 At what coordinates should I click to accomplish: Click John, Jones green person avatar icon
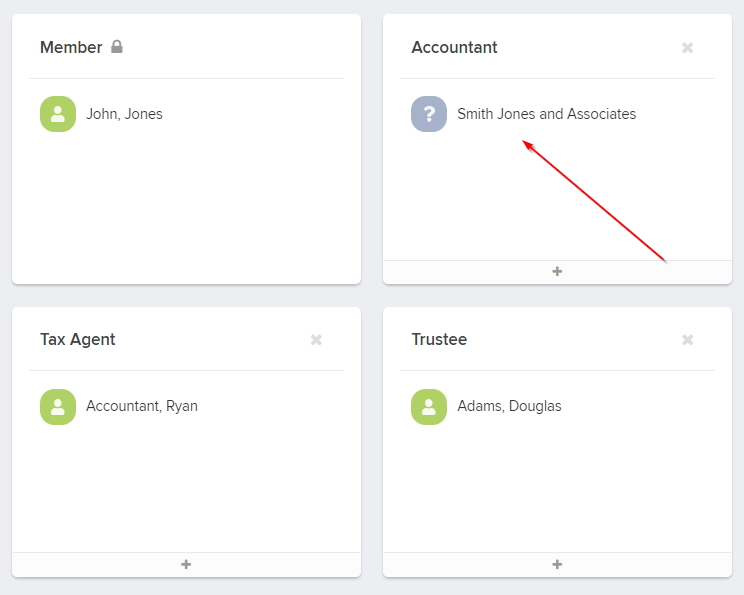pos(58,114)
